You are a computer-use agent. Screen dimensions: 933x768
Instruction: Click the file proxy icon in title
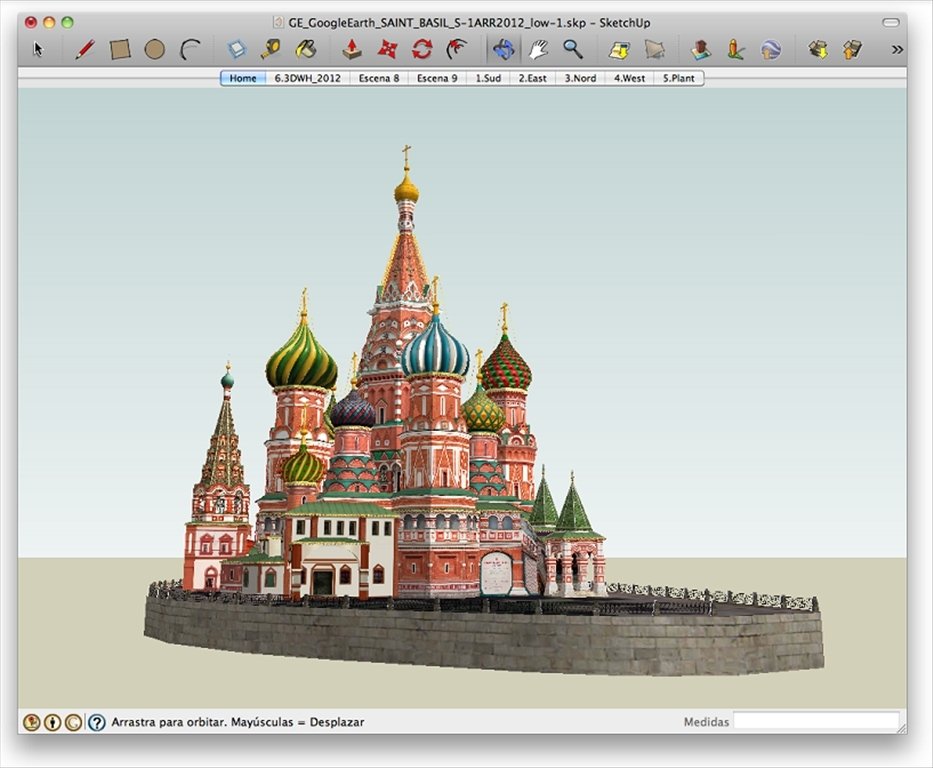278,23
